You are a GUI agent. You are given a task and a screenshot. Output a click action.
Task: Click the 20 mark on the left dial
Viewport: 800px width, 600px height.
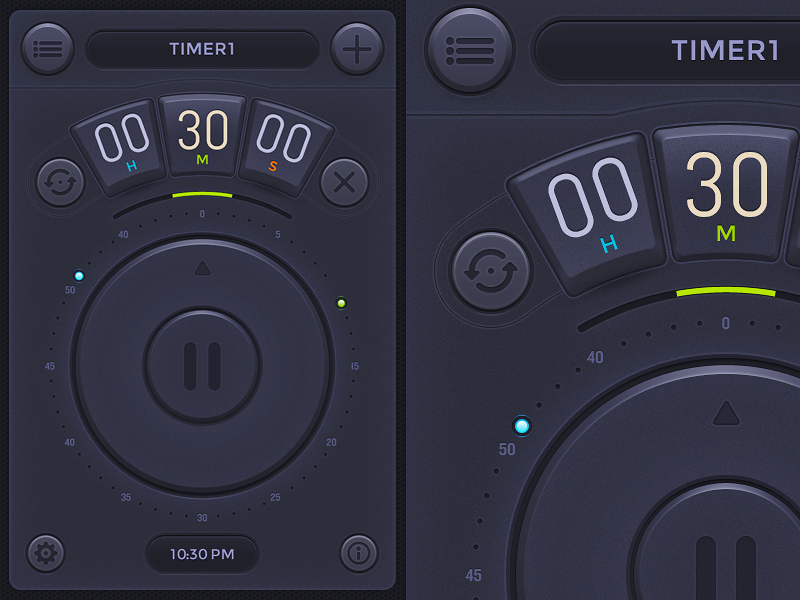[x=331, y=442]
